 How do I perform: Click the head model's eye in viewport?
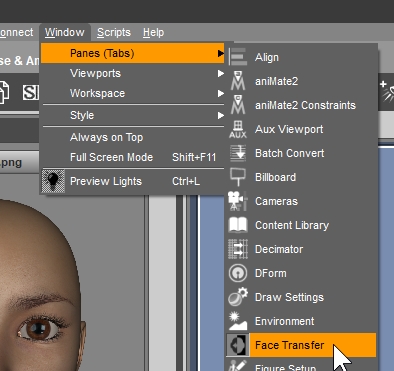point(40,330)
